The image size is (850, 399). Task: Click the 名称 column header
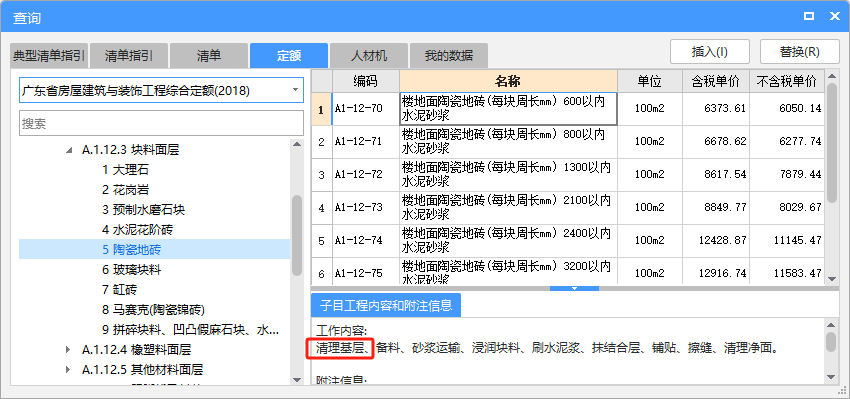point(508,81)
